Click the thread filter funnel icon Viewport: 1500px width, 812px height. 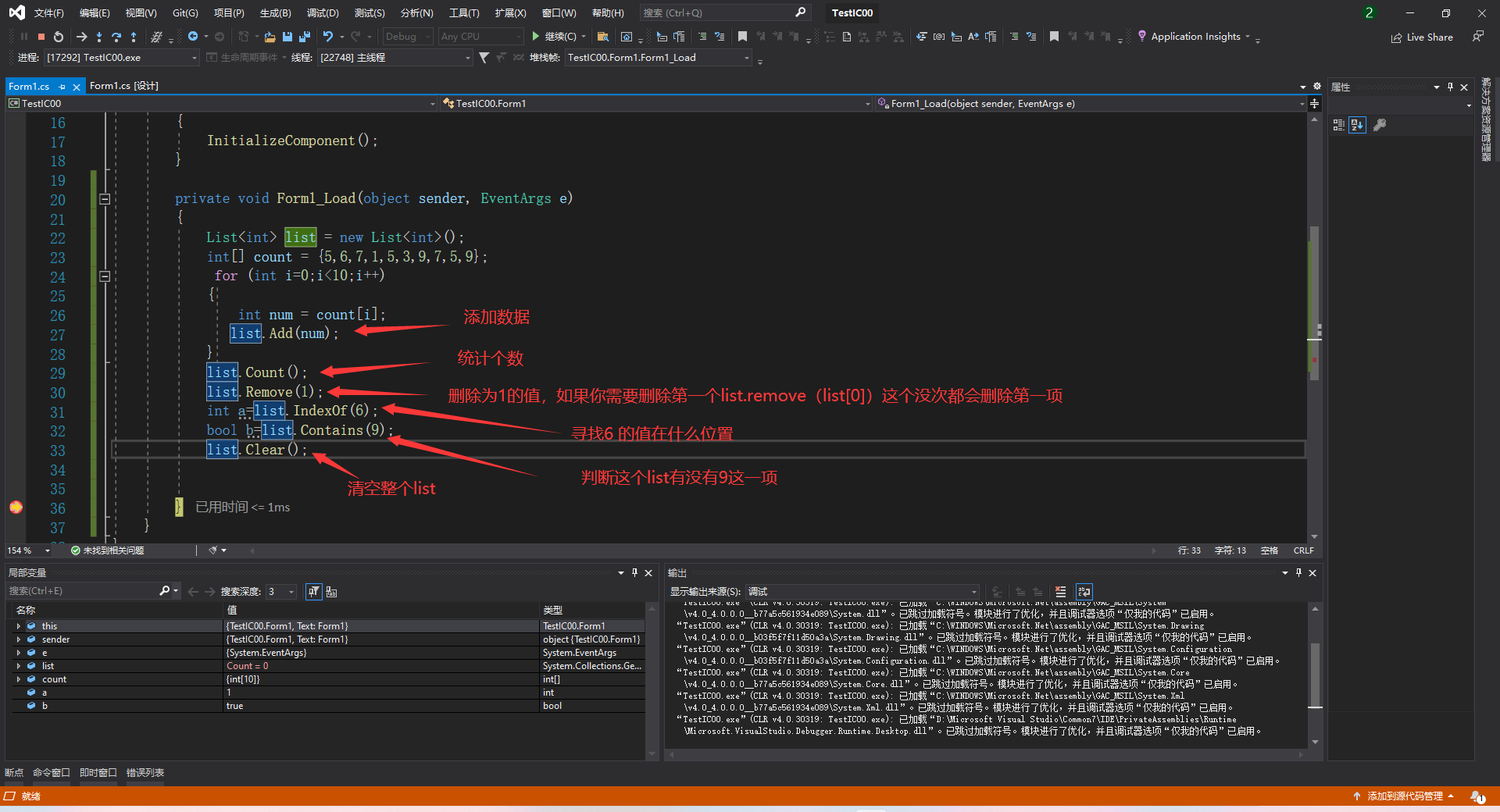coord(484,58)
